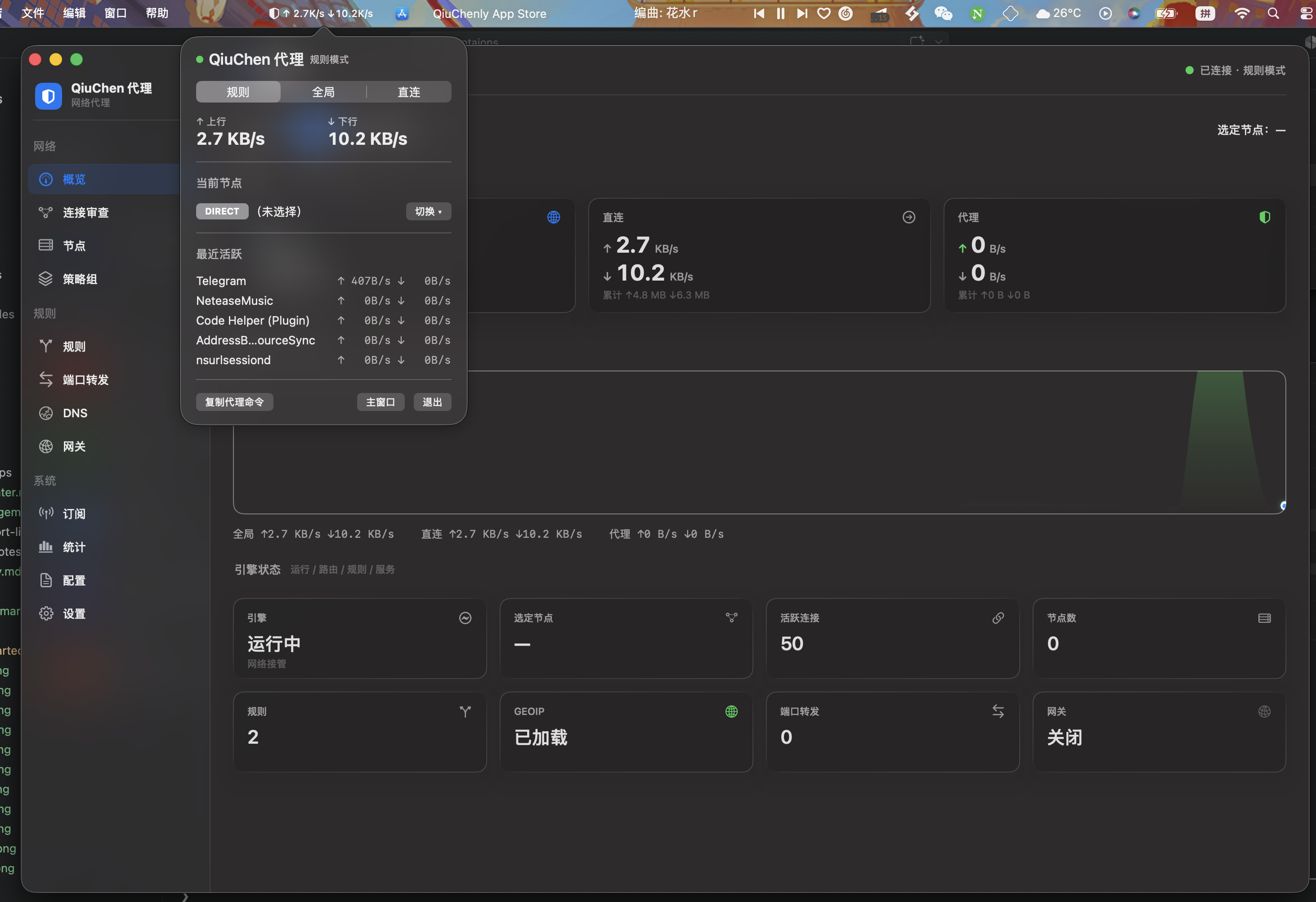Open the DNS sidebar icon
This screenshot has width=1316, height=902.
pos(45,413)
